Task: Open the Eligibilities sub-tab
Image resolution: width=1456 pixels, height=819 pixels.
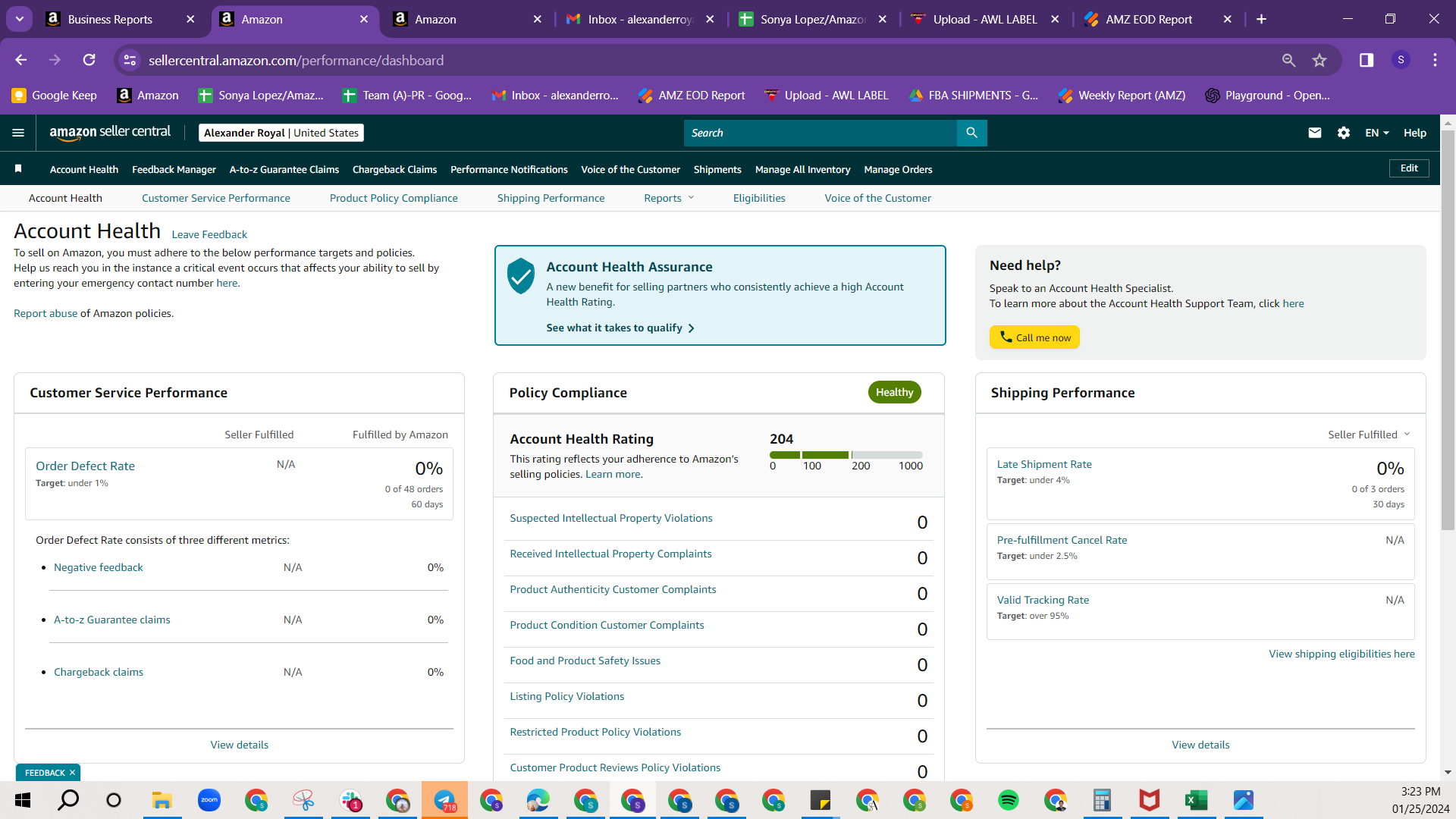Action: click(759, 198)
